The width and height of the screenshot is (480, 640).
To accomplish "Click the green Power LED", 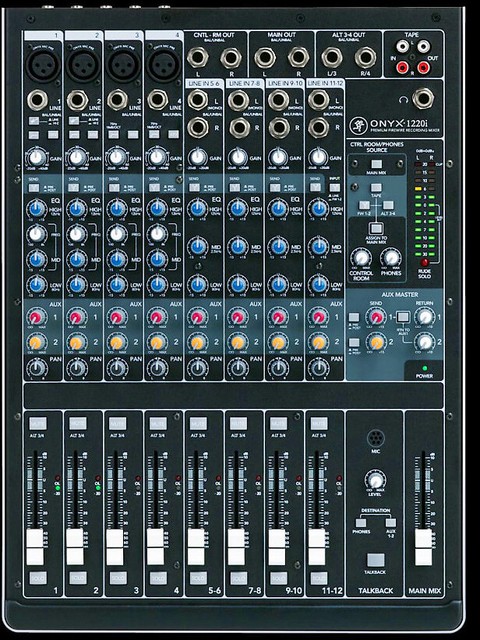I will click(x=424, y=368).
